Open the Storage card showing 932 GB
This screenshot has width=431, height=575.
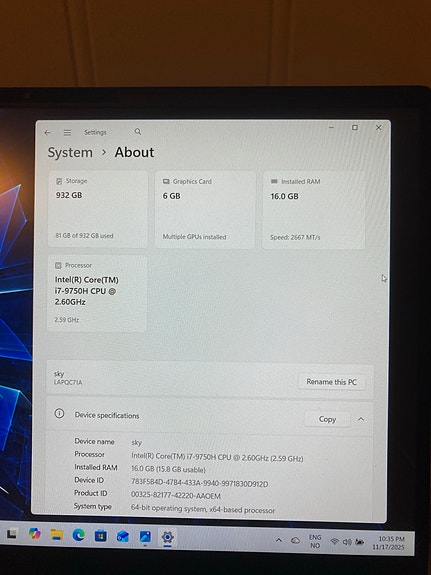click(98, 209)
